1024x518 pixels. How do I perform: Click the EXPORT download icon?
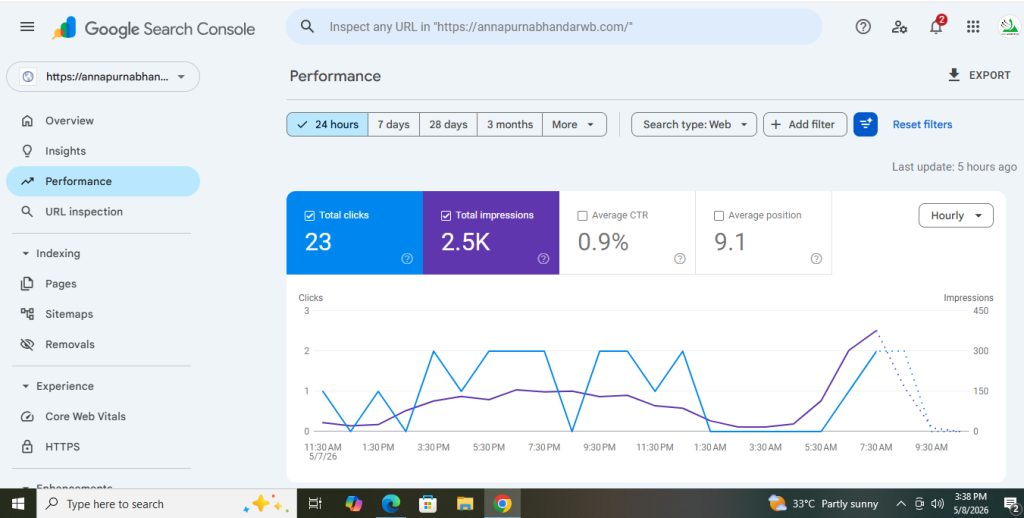point(954,75)
